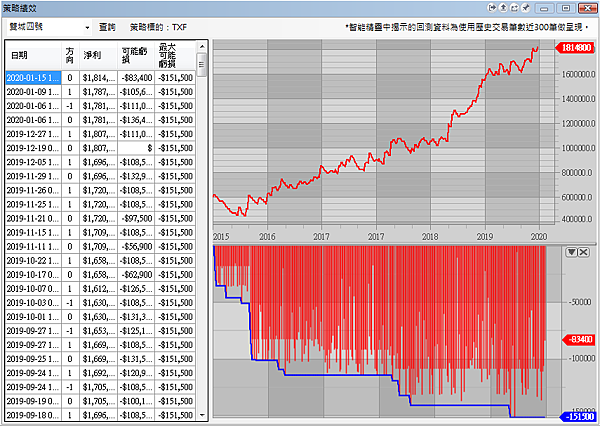Select the 2019-11-11 date cell
This screenshot has height=426, width=600.
click(x=33, y=246)
